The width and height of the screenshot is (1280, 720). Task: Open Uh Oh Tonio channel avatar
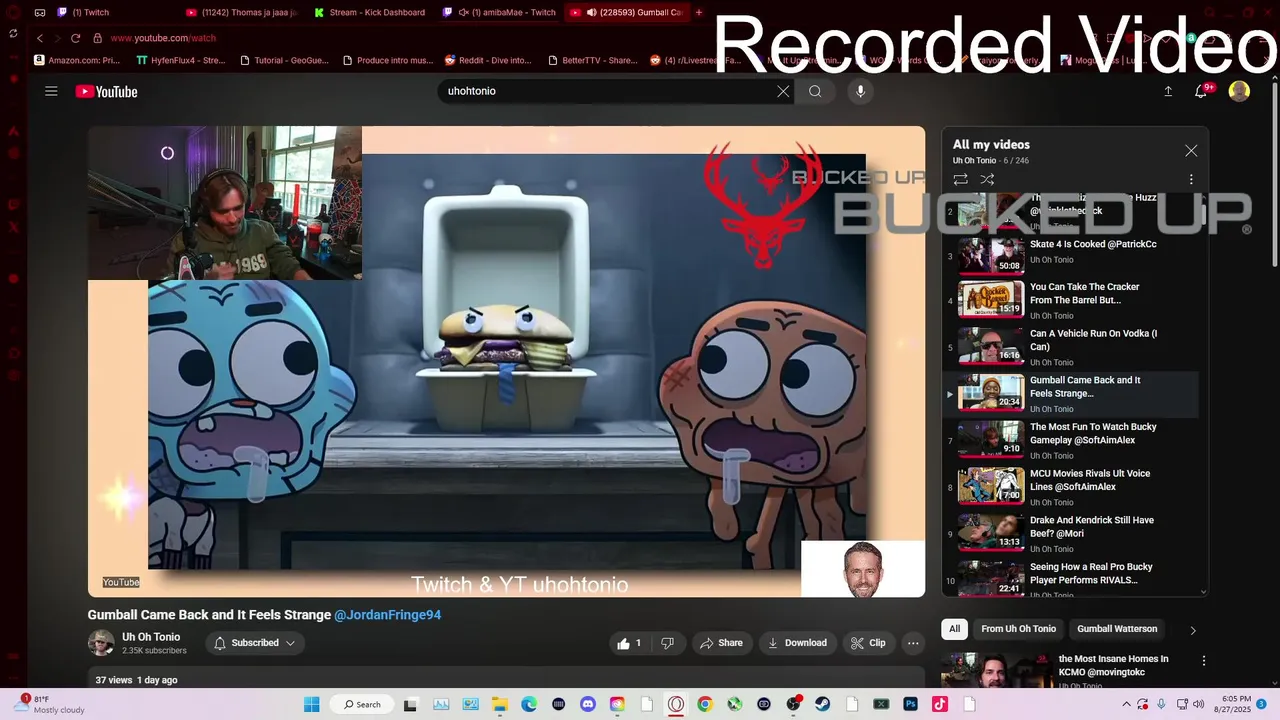(x=101, y=643)
